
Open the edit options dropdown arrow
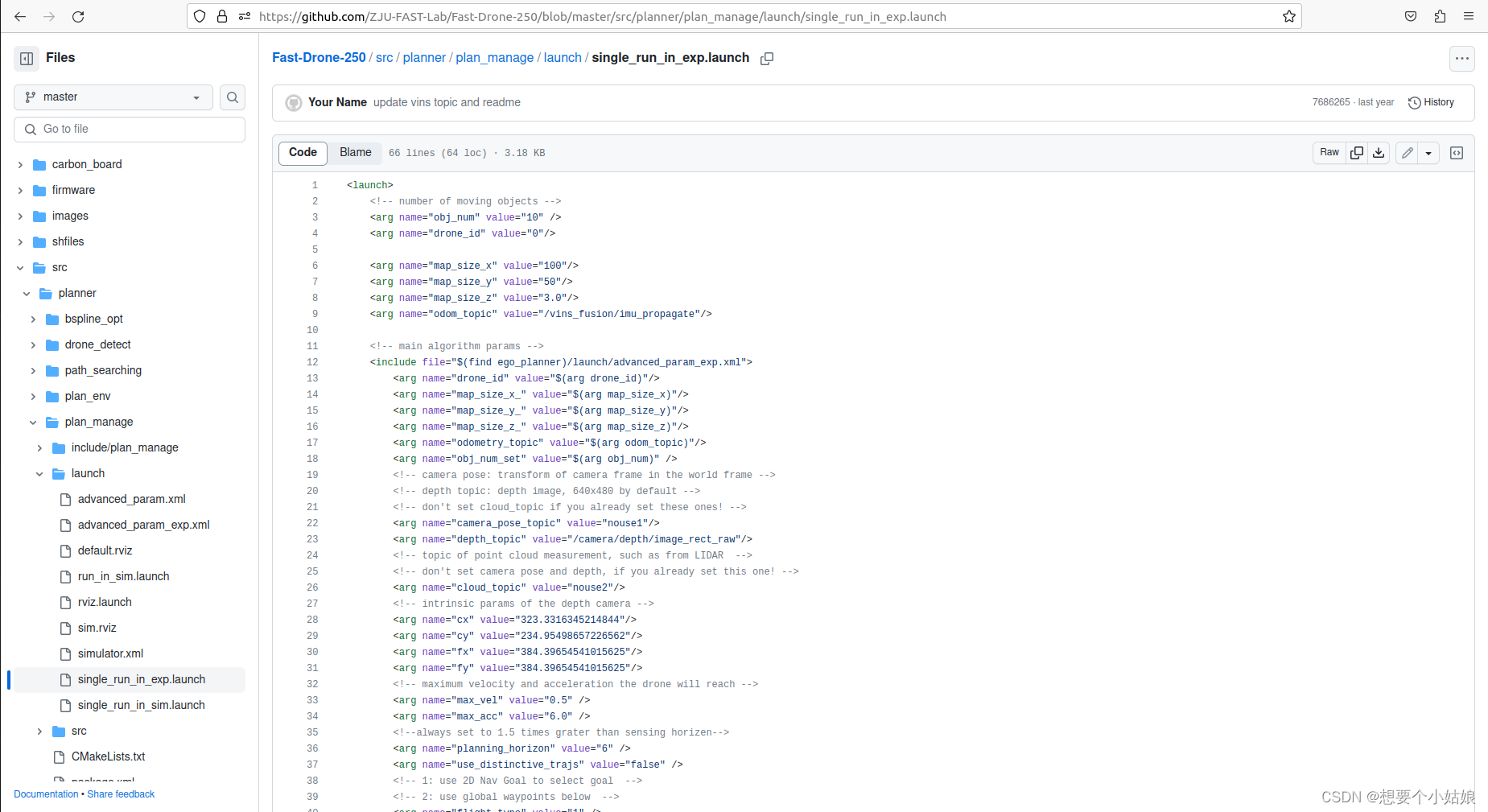tap(1428, 153)
